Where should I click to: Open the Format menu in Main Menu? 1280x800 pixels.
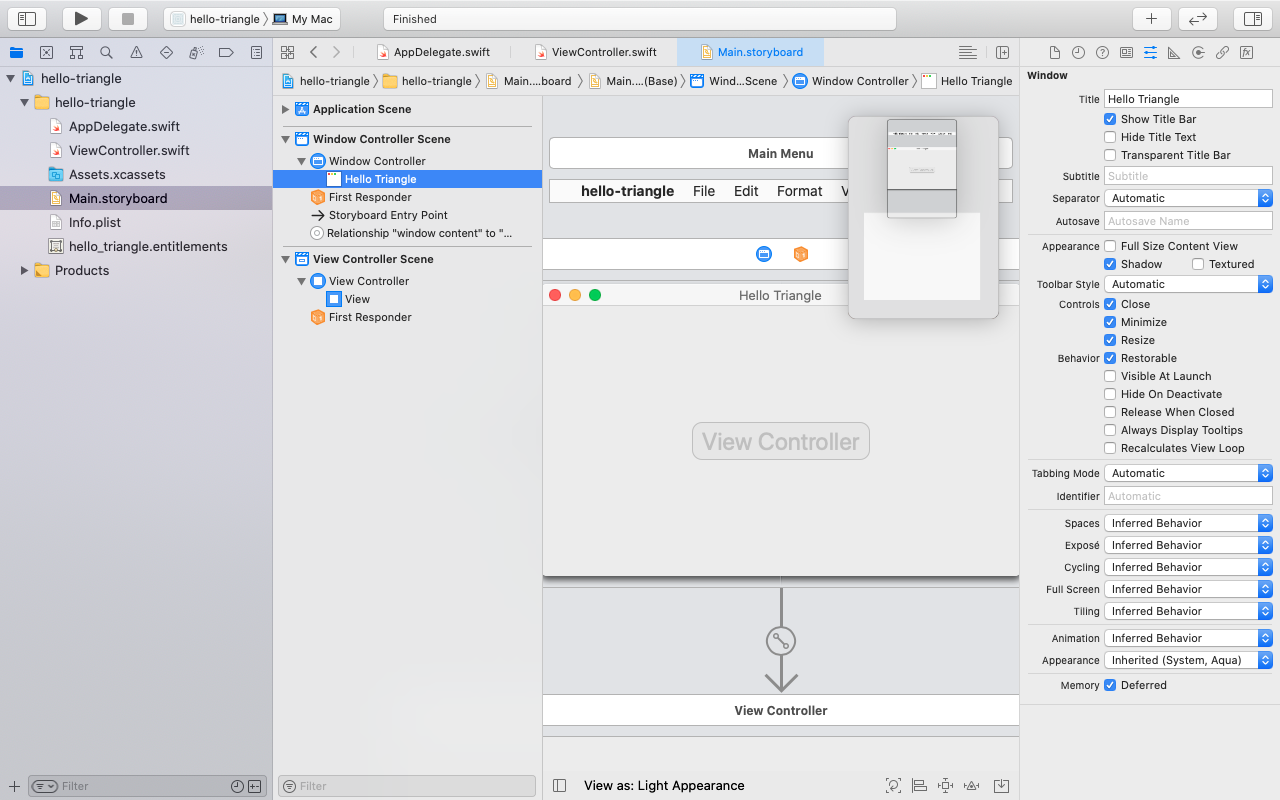[x=799, y=191]
